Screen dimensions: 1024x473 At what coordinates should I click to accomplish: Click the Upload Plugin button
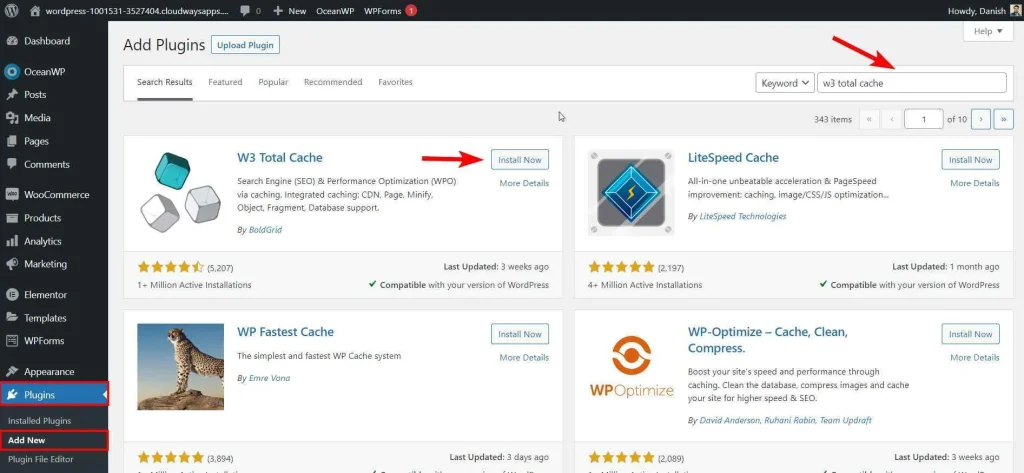(246, 45)
